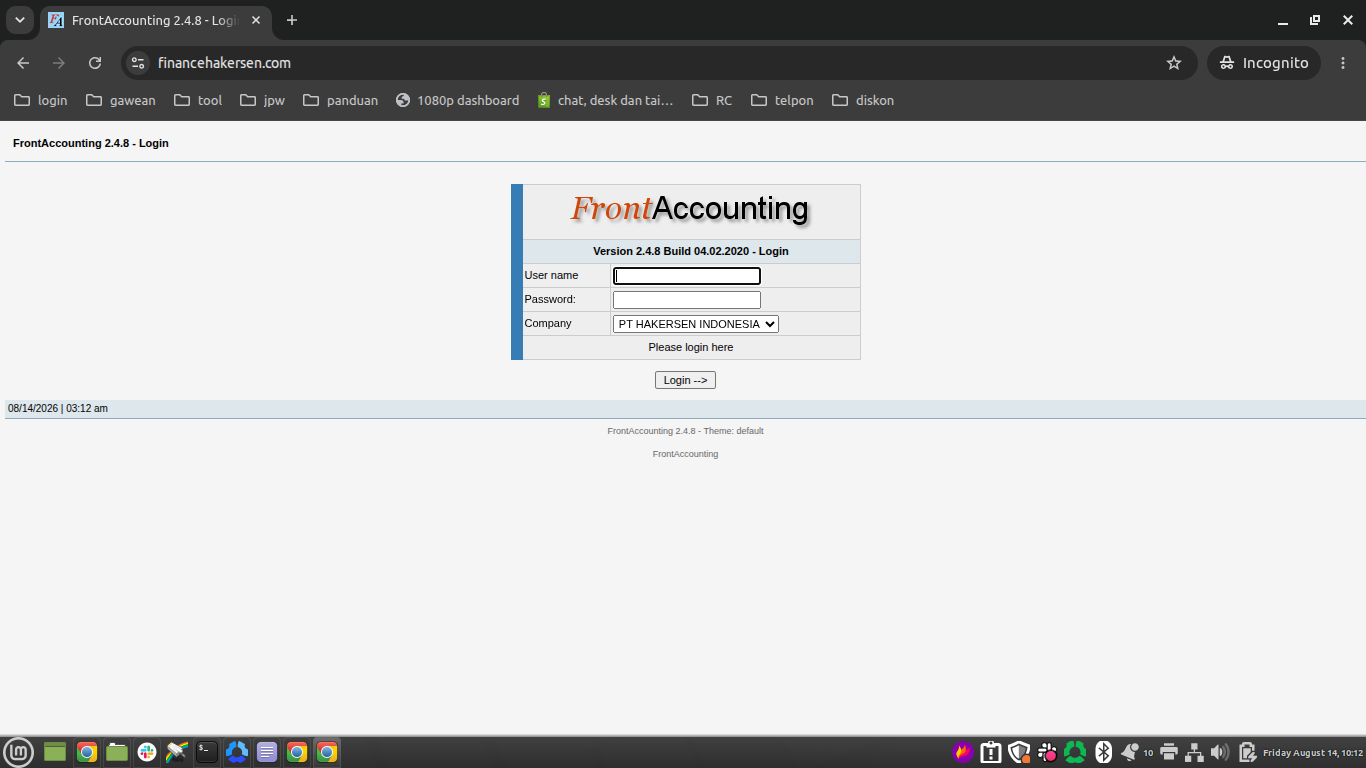This screenshot has width=1366, height=768.
Task: Click the Password input field
Action: (687, 300)
